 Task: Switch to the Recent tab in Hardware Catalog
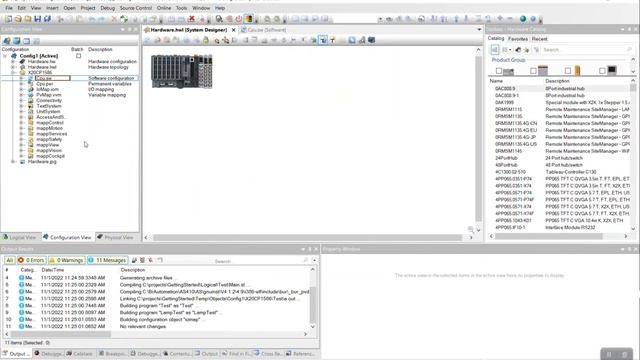point(540,39)
